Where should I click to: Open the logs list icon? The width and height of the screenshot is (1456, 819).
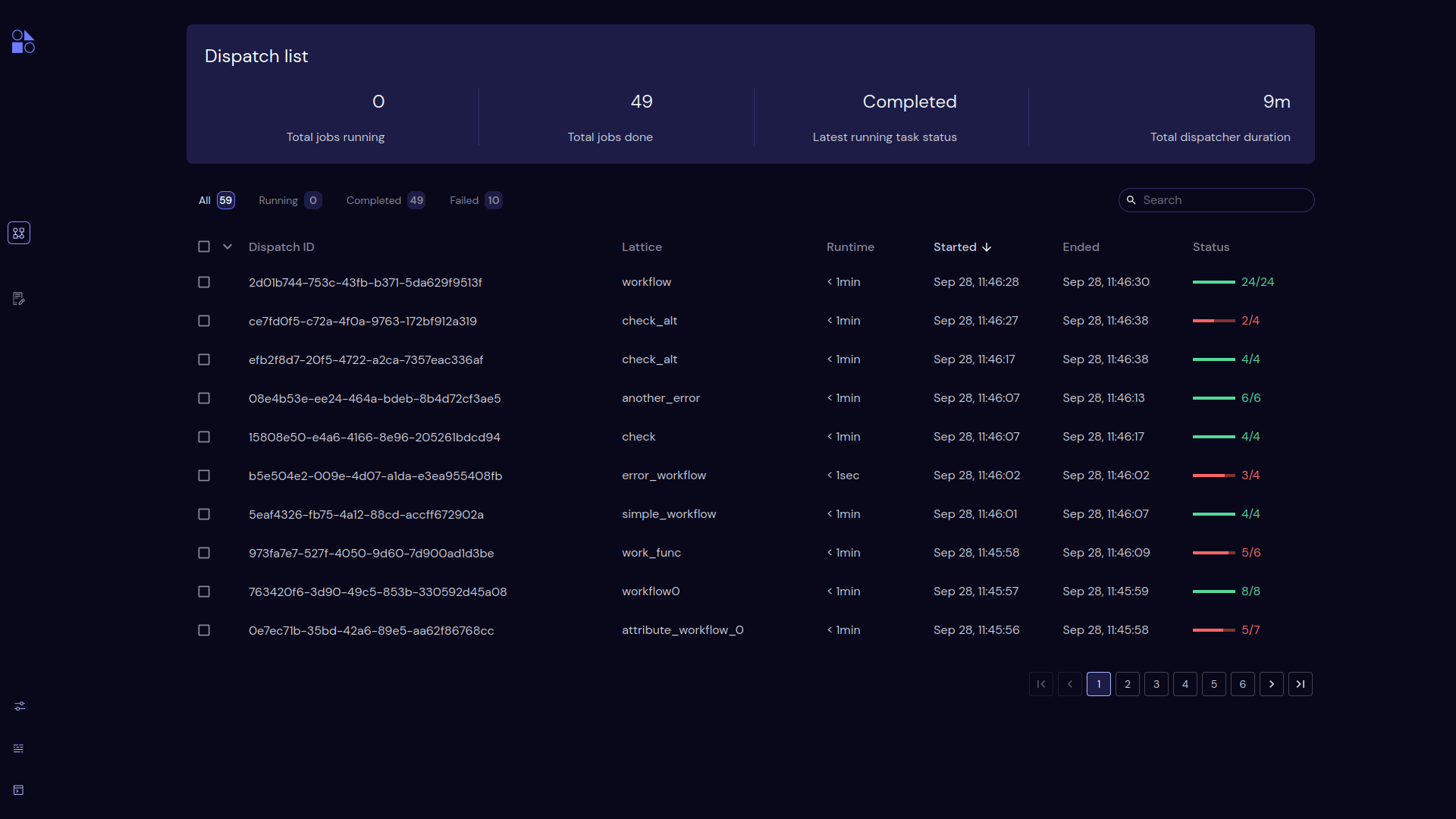19,748
